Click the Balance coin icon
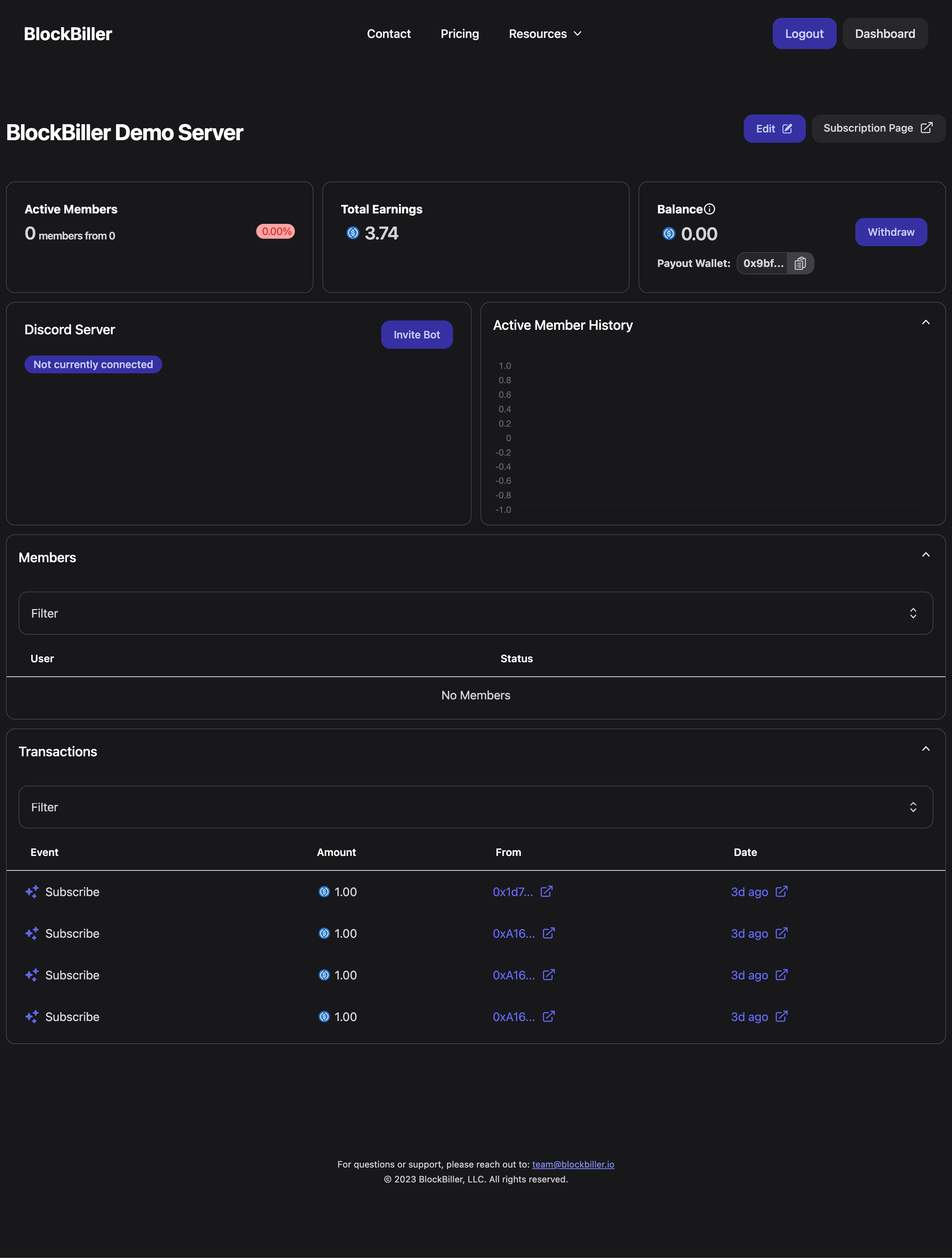 click(669, 234)
